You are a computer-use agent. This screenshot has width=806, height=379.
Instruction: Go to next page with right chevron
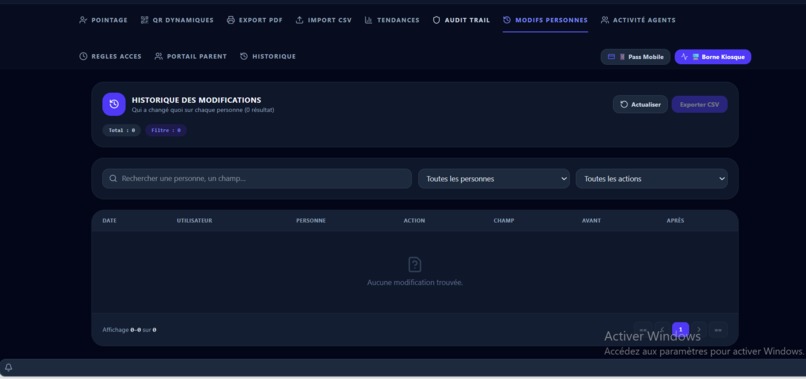[x=699, y=330]
